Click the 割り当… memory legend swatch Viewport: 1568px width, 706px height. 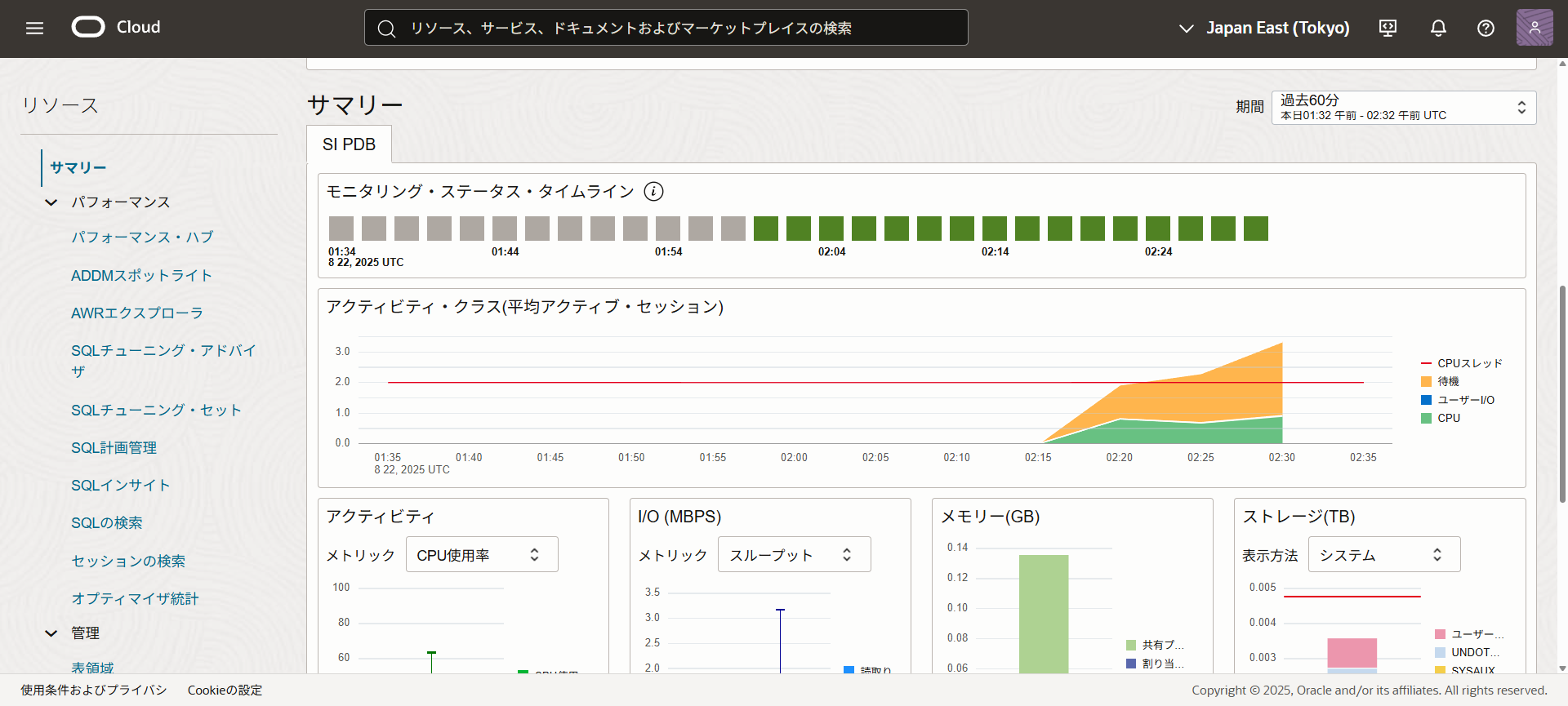(1131, 664)
